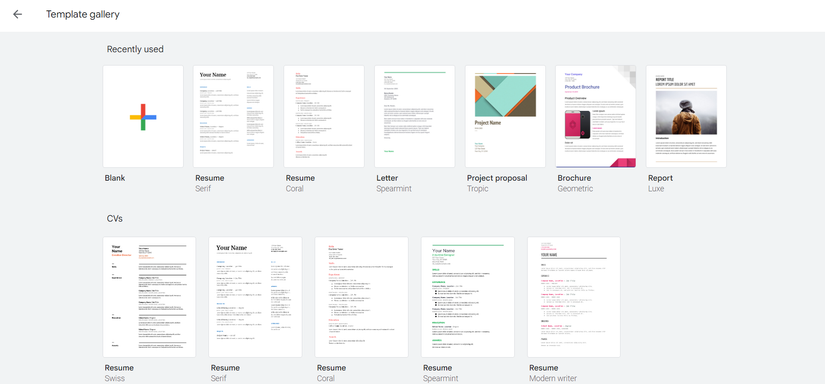Image resolution: width=825 pixels, height=384 pixels.
Task: Click the 'Brochure' label
Action: tap(574, 178)
